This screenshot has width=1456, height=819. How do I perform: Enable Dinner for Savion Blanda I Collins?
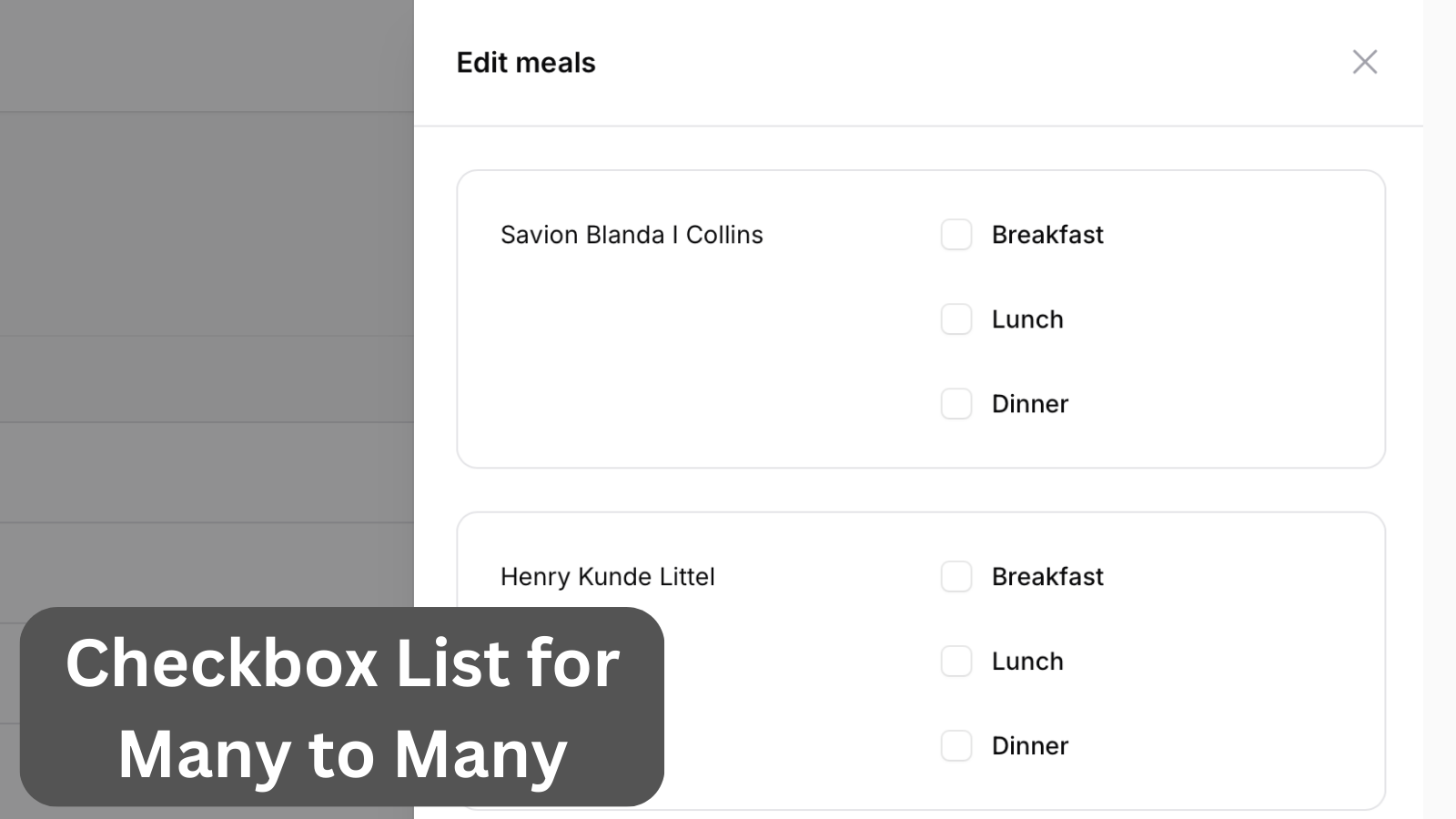[x=956, y=404]
